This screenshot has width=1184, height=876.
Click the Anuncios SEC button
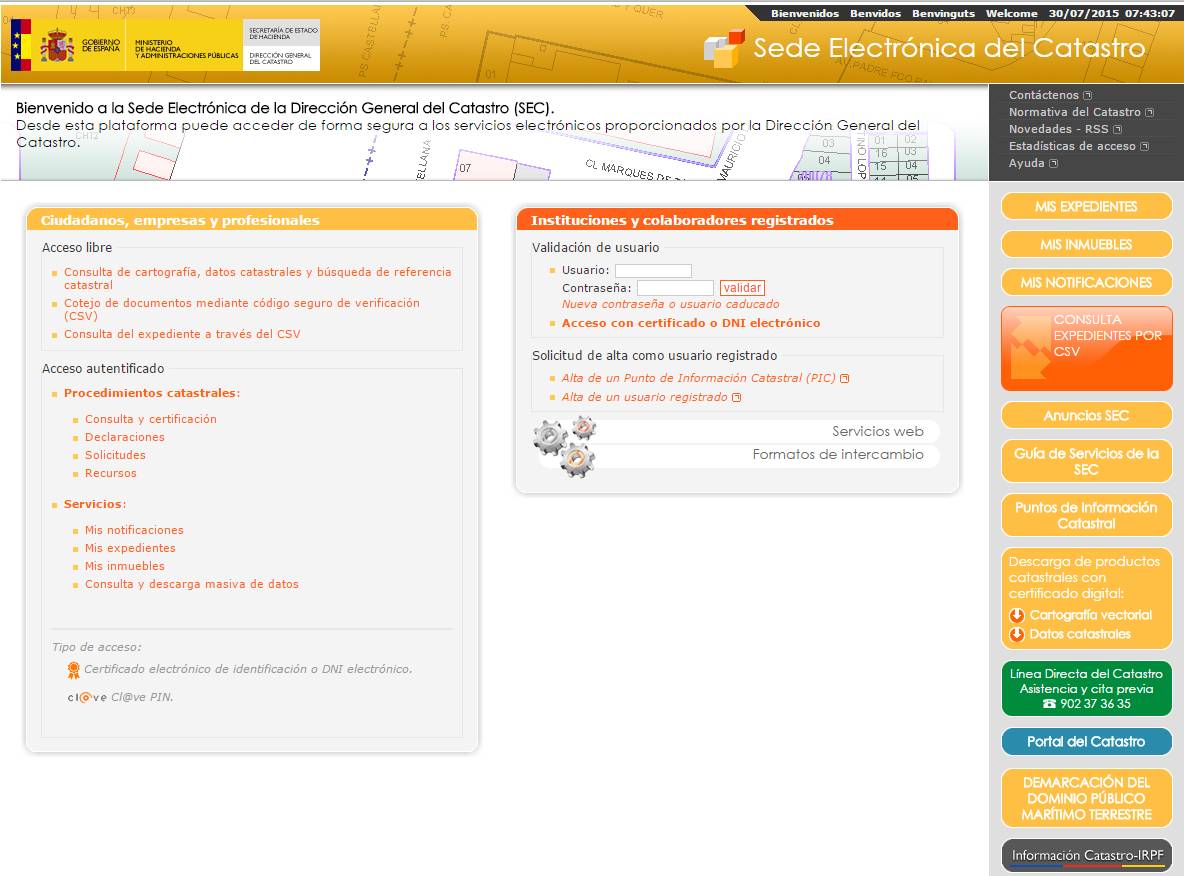point(1086,415)
